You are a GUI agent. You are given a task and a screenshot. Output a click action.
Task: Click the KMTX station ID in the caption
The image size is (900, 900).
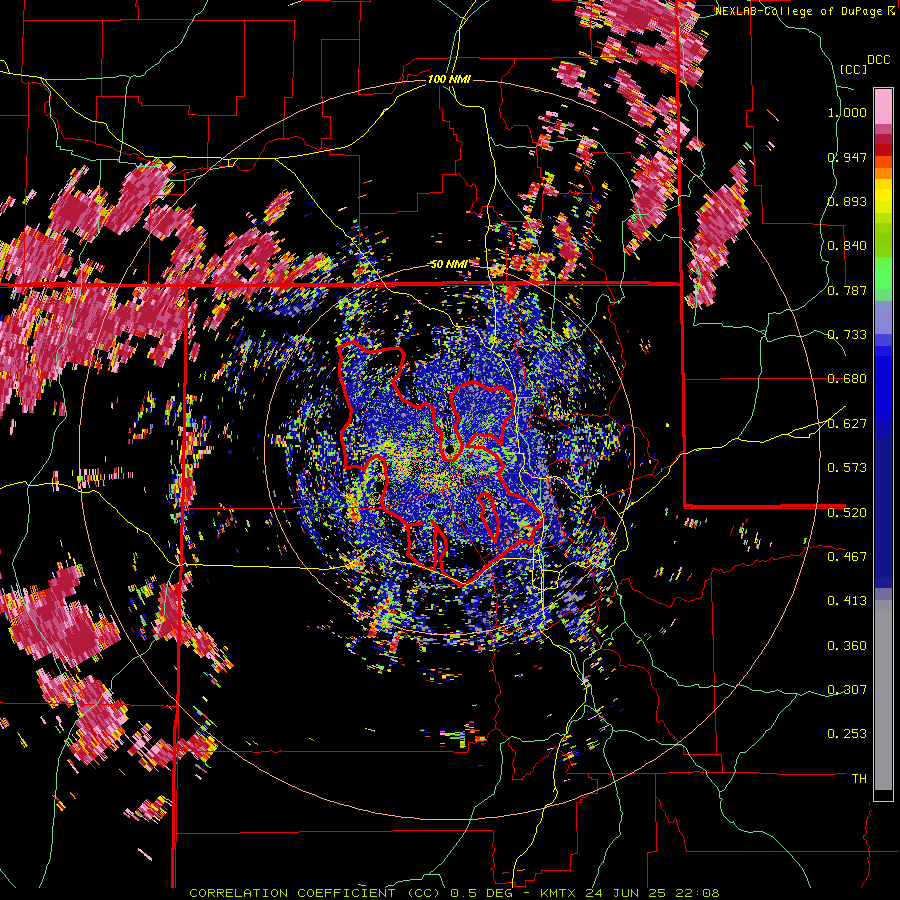coord(560,893)
